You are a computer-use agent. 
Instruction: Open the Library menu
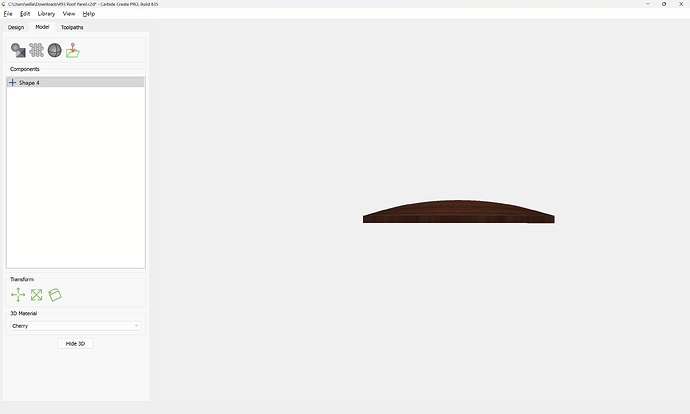[46, 14]
